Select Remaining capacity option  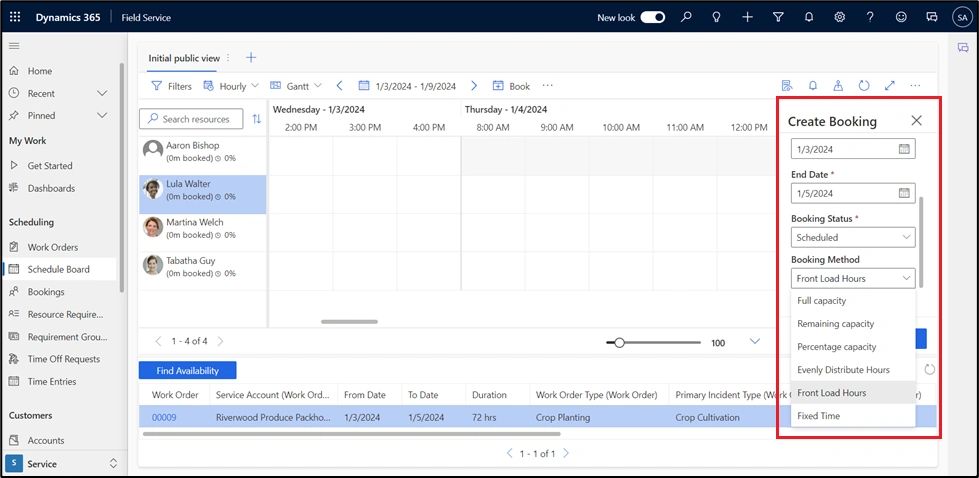[853, 324]
